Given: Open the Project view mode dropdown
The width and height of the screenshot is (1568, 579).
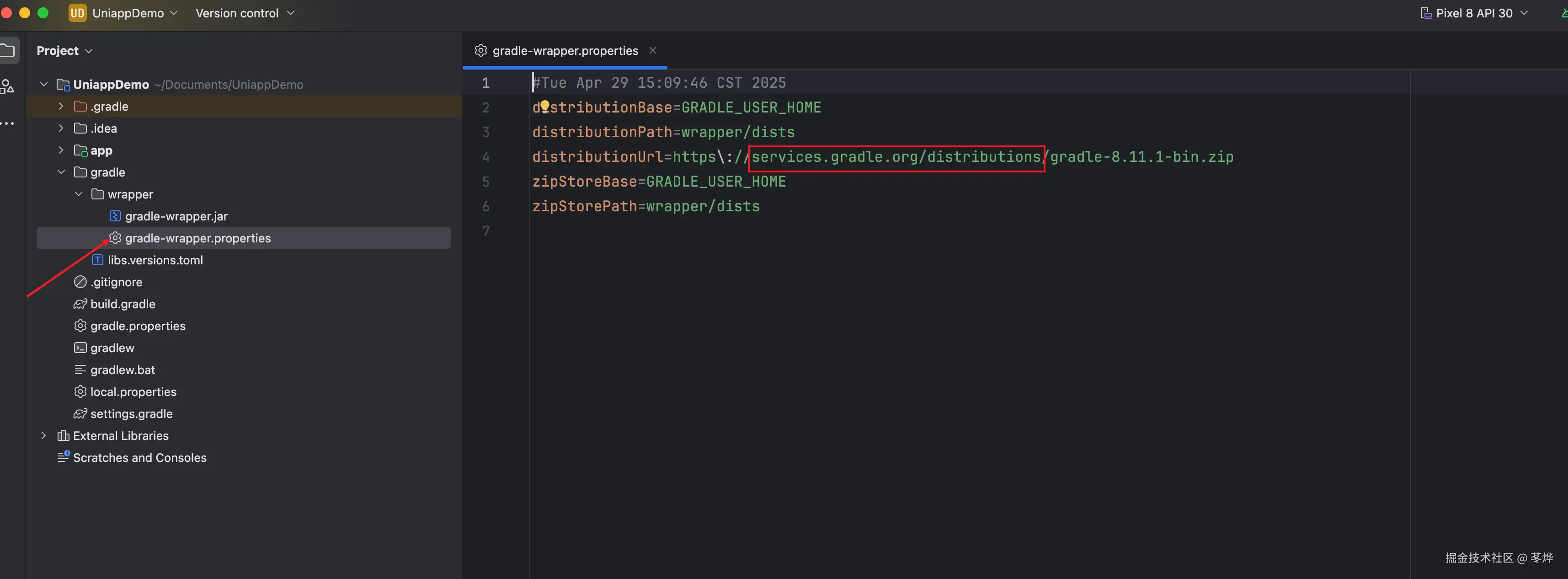Looking at the screenshot, I should pyautogui.click(x=64, y=50).
